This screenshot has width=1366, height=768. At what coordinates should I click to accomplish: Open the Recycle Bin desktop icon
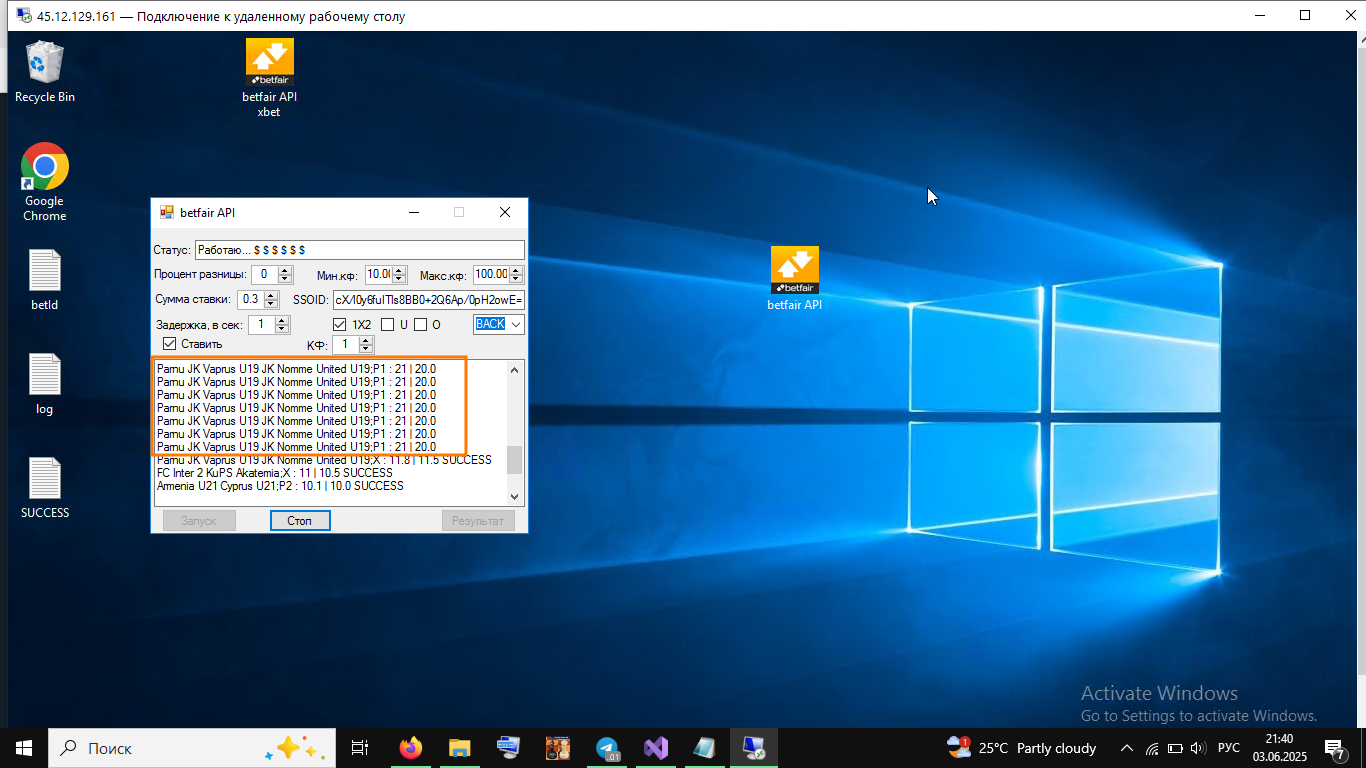click(44, 71)
